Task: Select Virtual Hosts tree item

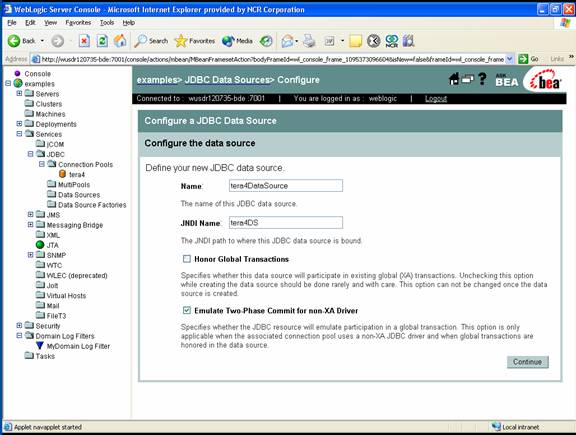Action: 66,295
